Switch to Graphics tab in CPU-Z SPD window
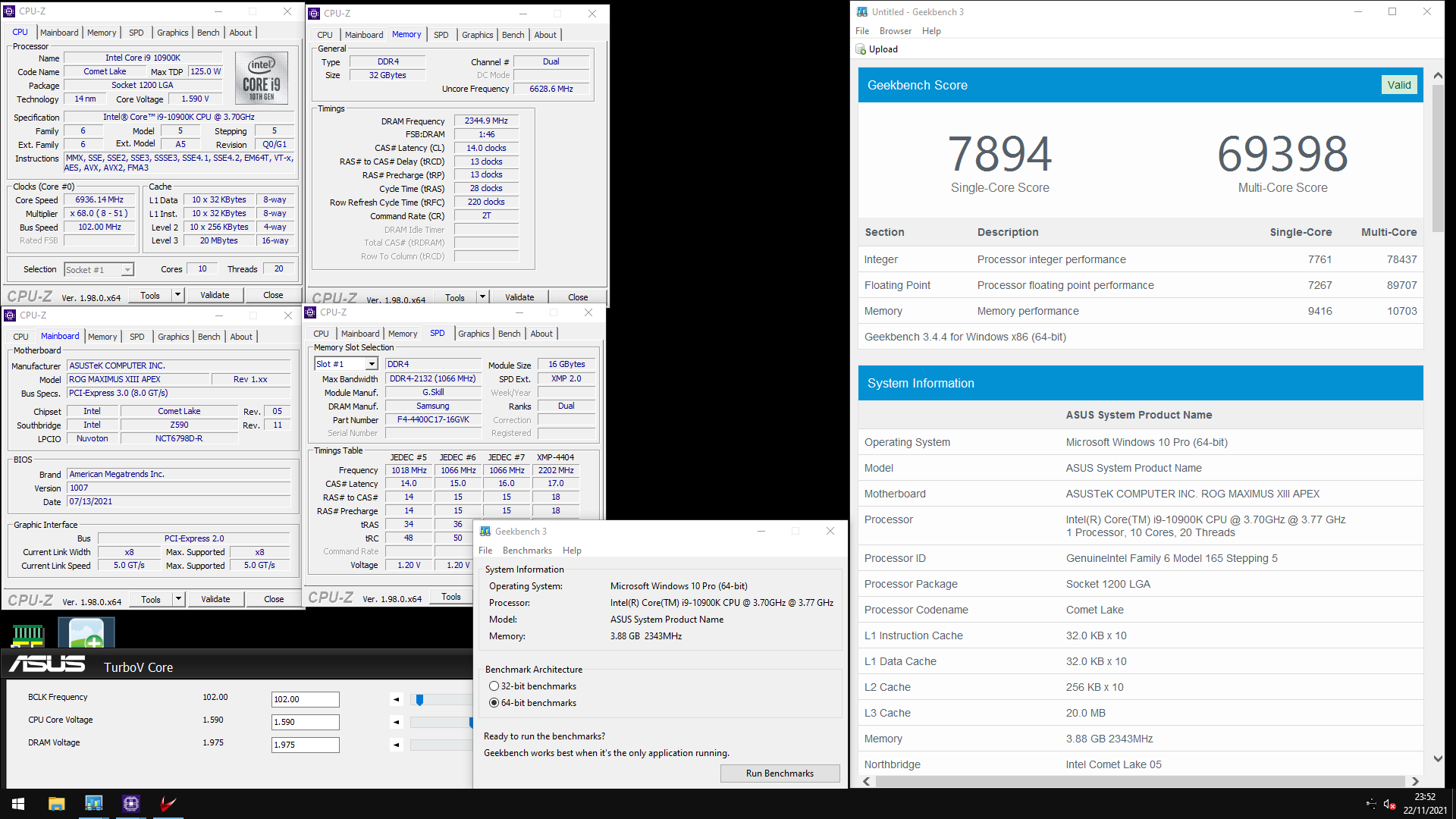Viewport: 1456px width, 819px height. 474,334
